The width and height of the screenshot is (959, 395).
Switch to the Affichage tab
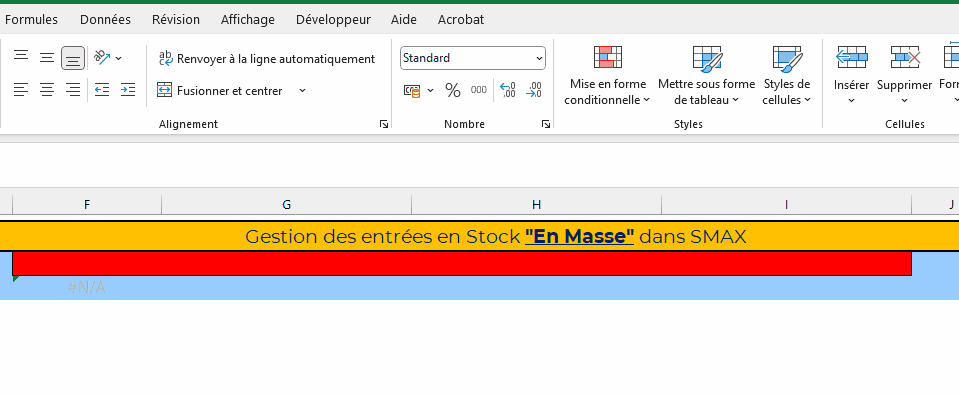point(248,20)
